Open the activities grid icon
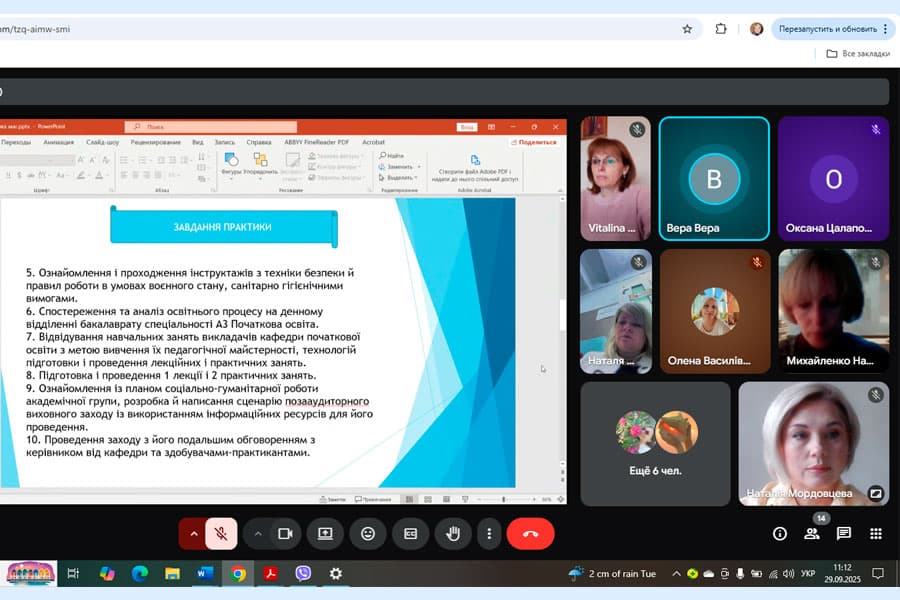Screen dimensions: 900x600 pos(876,534)
